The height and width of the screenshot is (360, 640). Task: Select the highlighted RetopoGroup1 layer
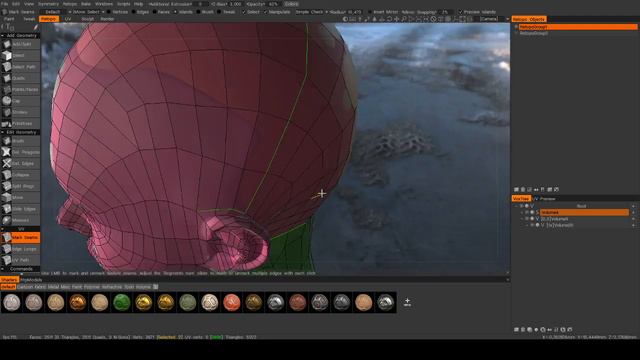pyautogui.click(x=578, y=27)
